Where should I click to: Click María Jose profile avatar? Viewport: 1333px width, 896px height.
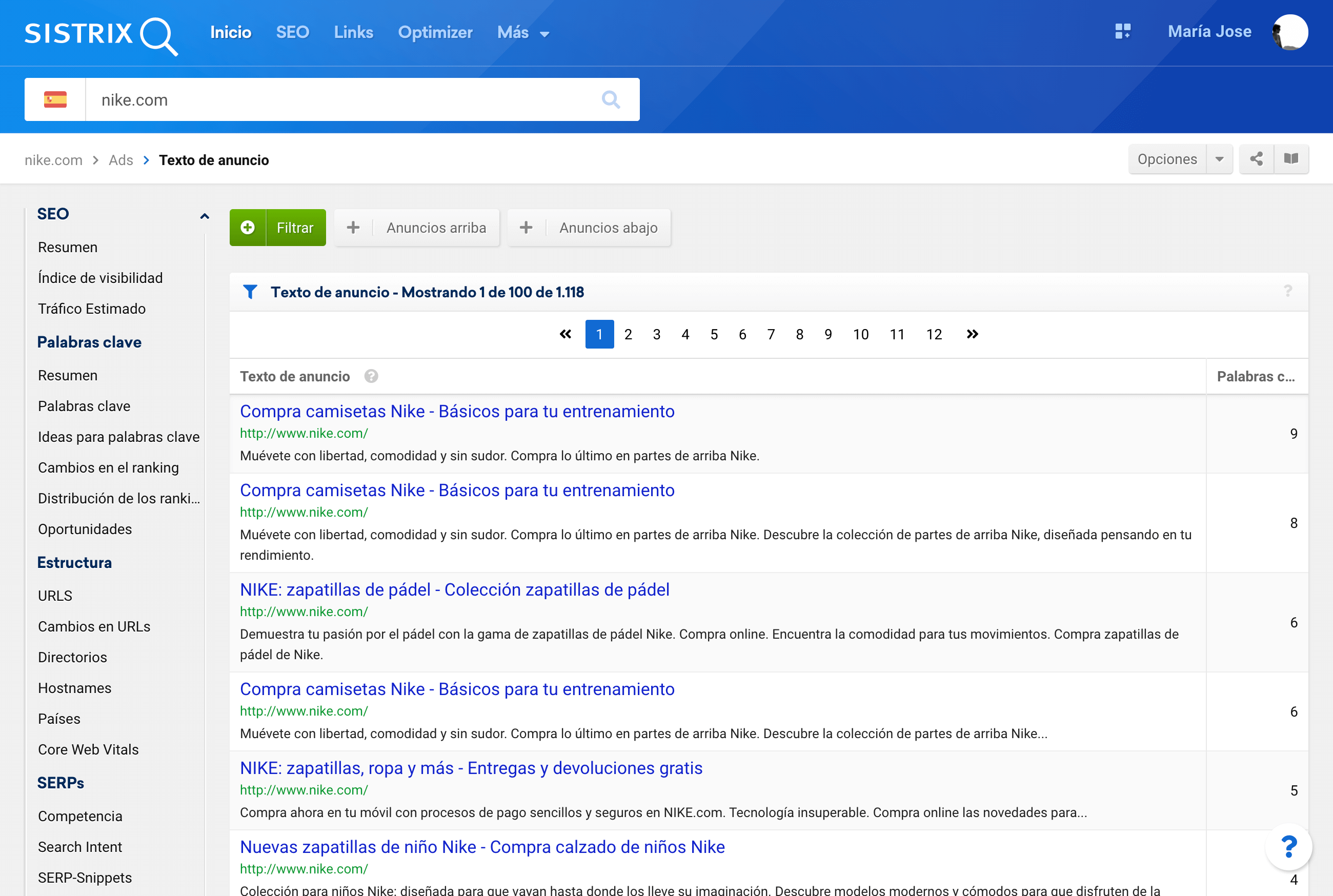pyautogui.click(x=1289, y=32)
